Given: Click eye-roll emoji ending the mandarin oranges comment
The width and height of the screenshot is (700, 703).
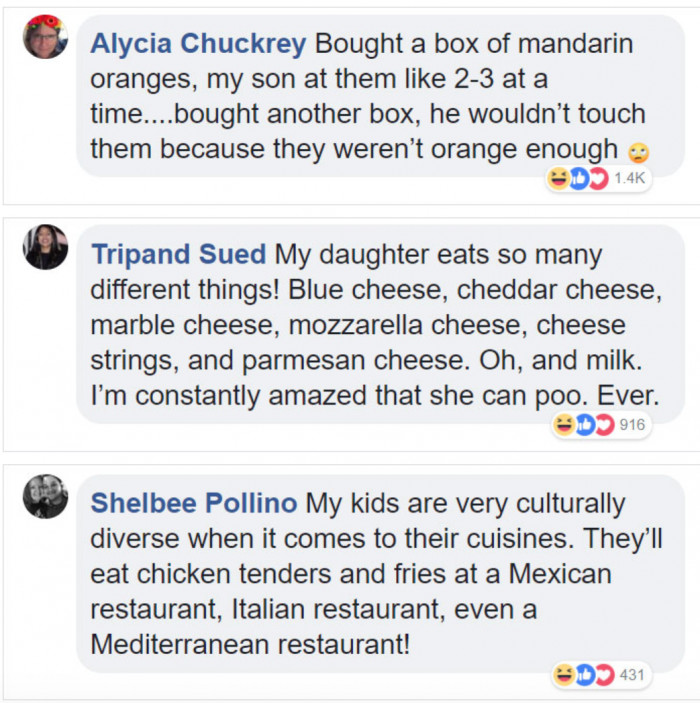Looking at the screenshot, I should point(638,152).
